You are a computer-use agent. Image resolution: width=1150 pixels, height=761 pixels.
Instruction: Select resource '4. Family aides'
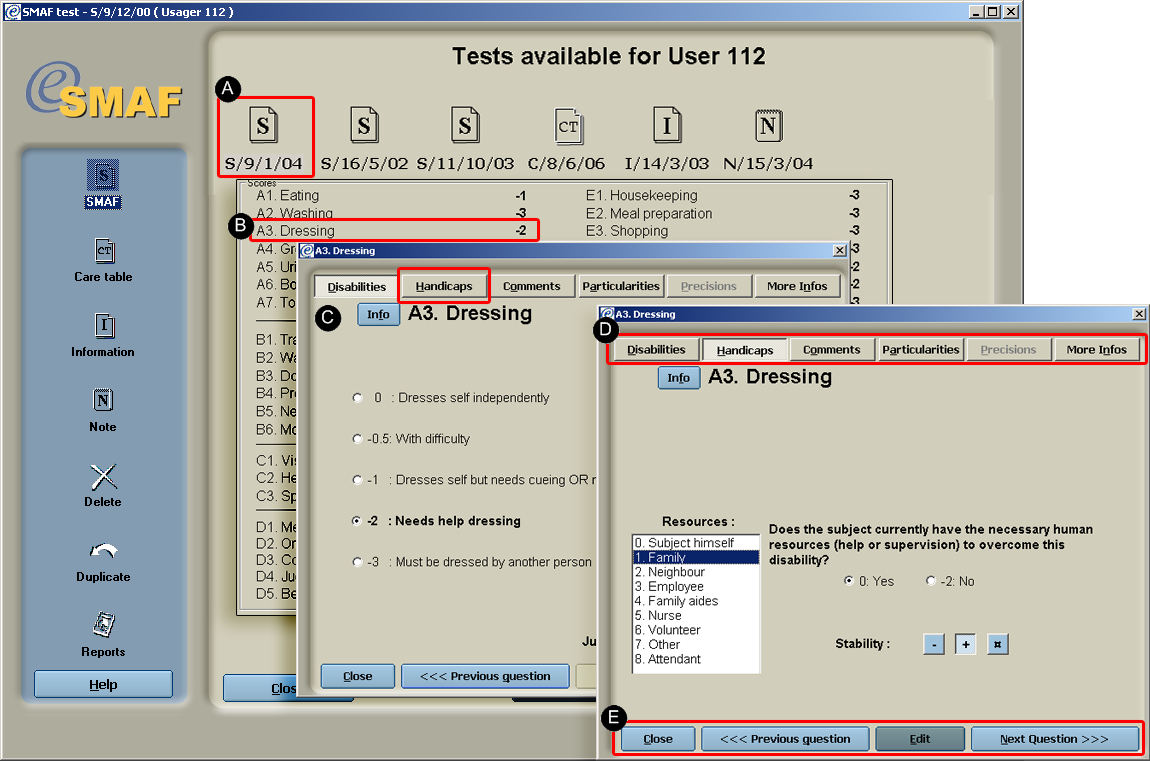[695, 600]
